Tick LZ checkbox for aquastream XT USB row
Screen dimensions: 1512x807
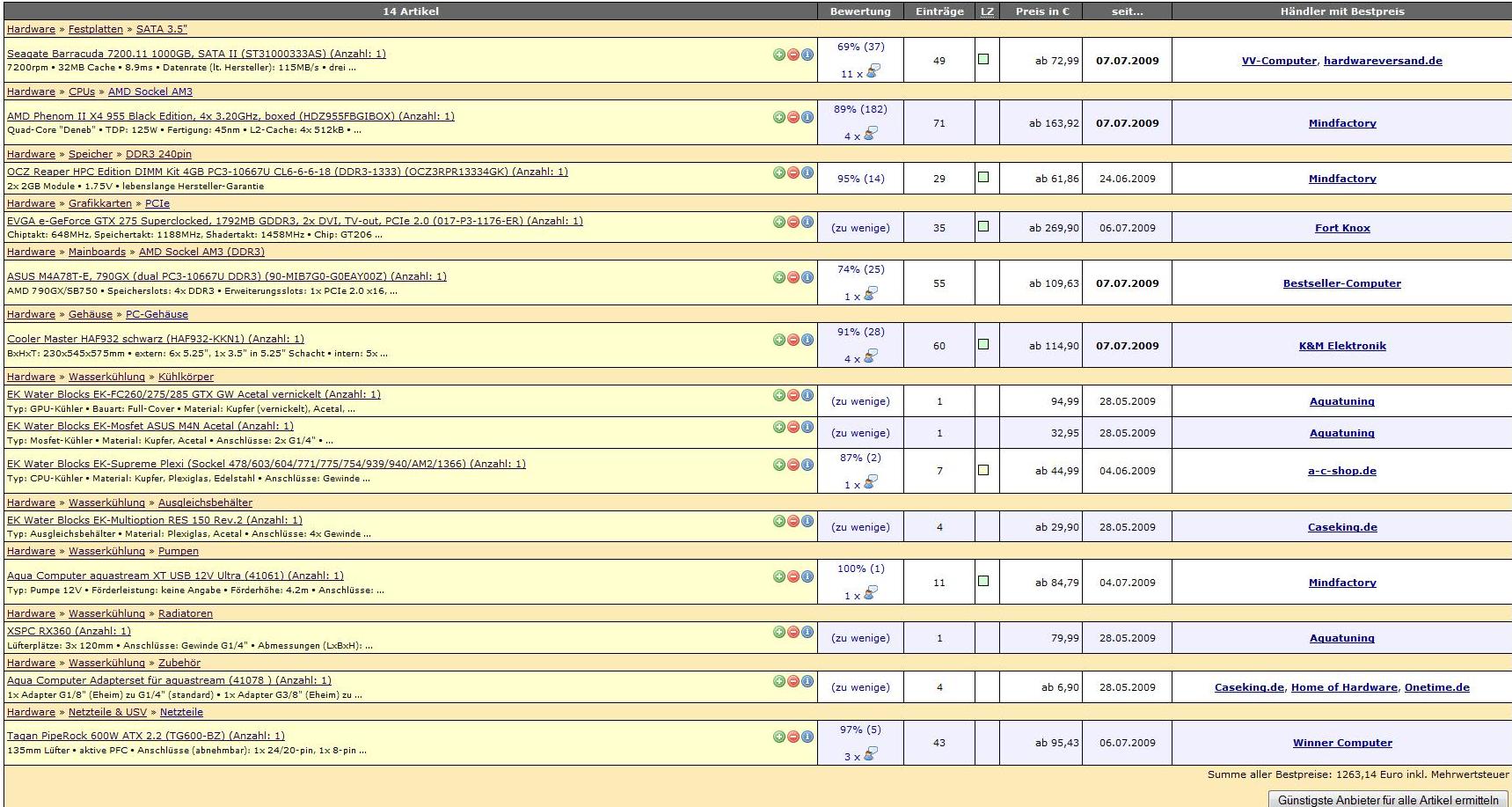[x=983, y=581]
